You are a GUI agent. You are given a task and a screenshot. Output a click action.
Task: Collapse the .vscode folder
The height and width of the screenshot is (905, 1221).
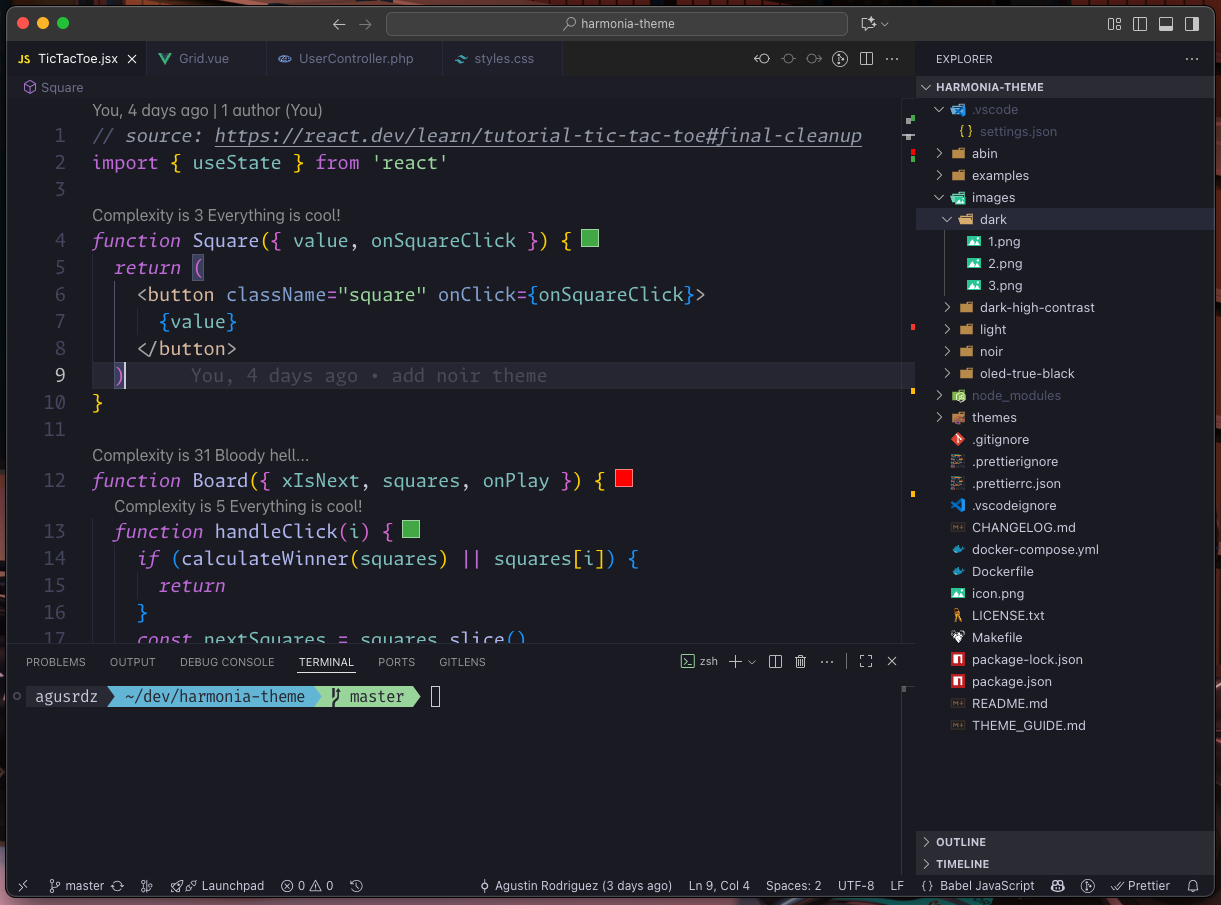[x=1065, y=109]
